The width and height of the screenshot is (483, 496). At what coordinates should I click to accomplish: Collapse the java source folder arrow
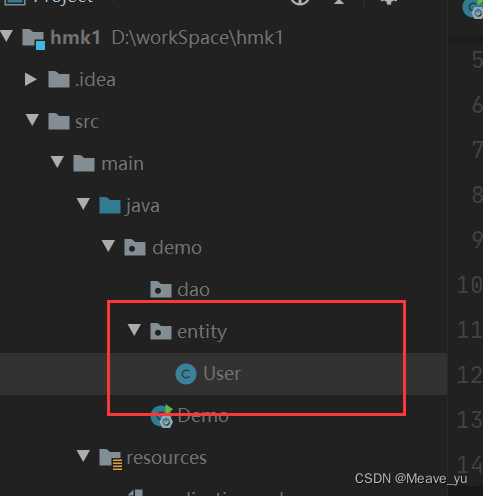coord(83,203)
